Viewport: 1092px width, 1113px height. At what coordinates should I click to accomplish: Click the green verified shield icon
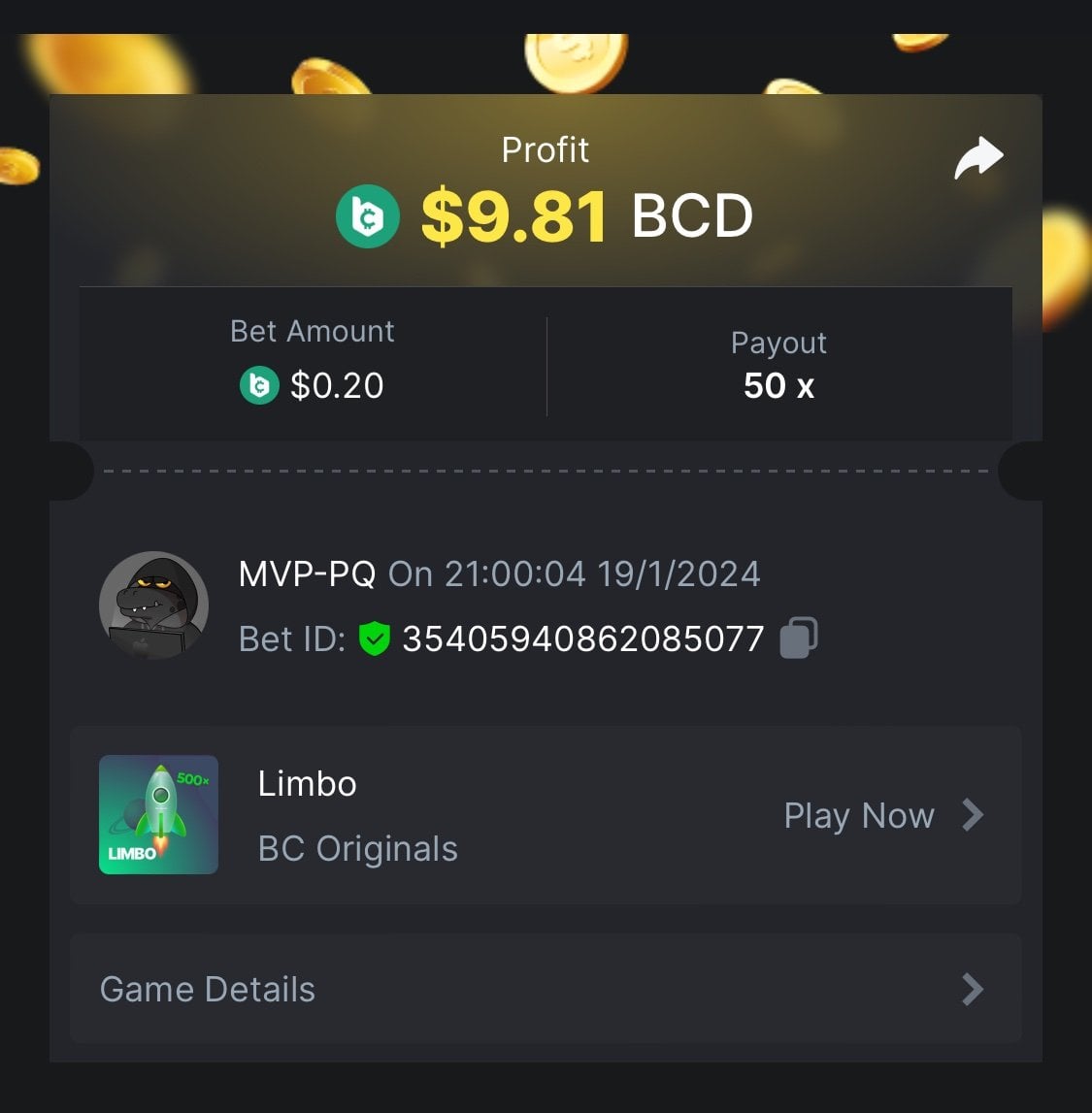pos(374,638)
